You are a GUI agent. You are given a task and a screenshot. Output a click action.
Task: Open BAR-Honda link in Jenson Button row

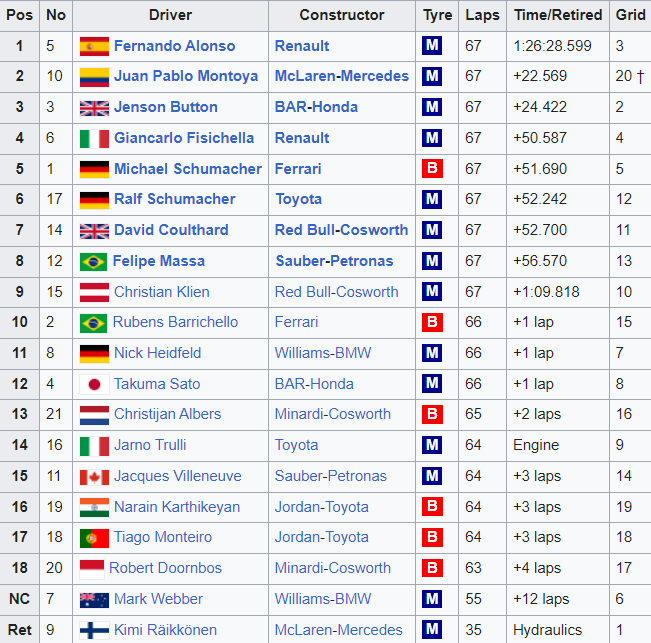316,107
